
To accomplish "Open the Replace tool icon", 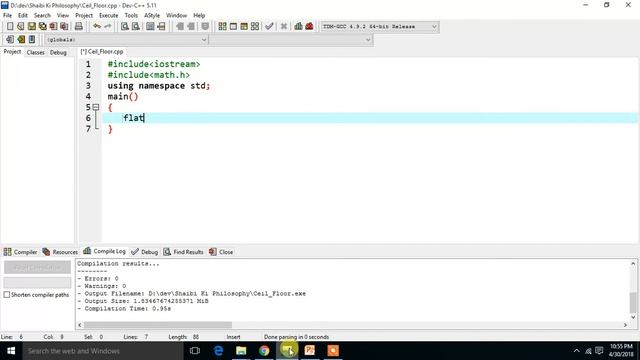I will (x=136, y=27).
